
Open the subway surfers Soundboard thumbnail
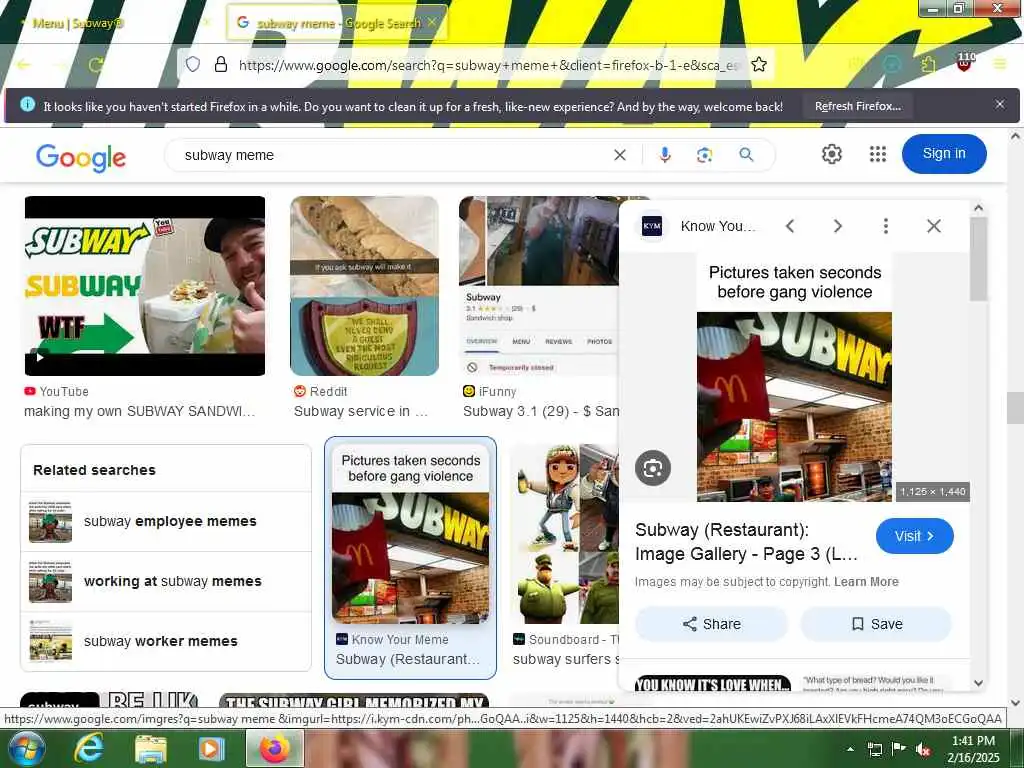(566, 534)
